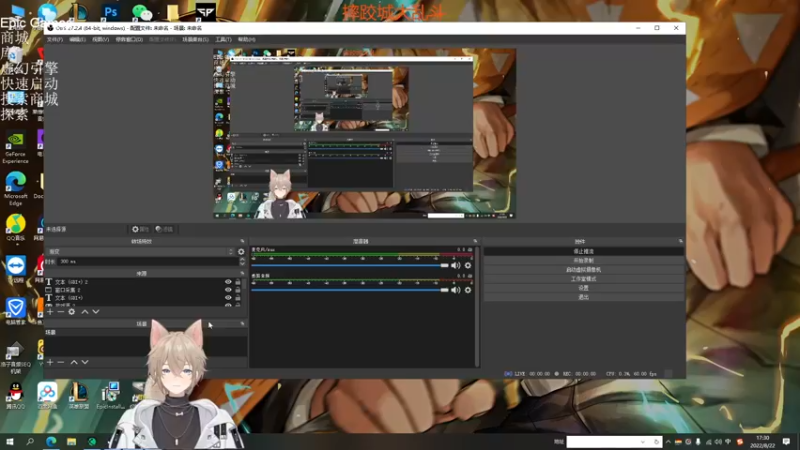The width and height of the screenshot is (800, 450).
Task: Open OBS 设置 from controls
Action: point(584,288)
